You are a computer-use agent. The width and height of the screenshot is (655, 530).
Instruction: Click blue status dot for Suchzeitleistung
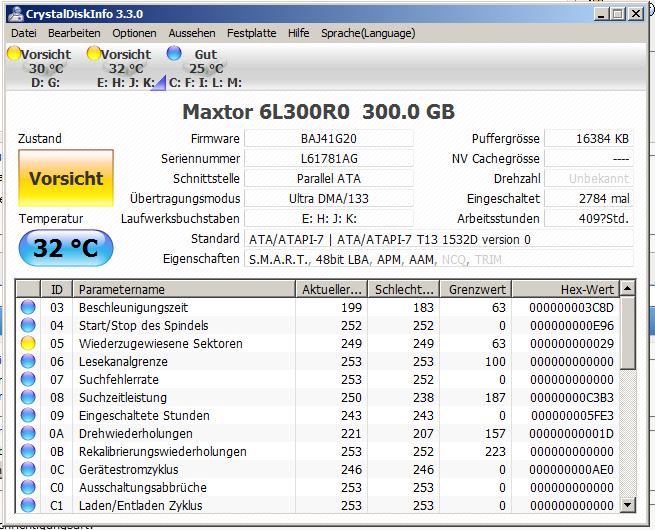pos(28,397)
